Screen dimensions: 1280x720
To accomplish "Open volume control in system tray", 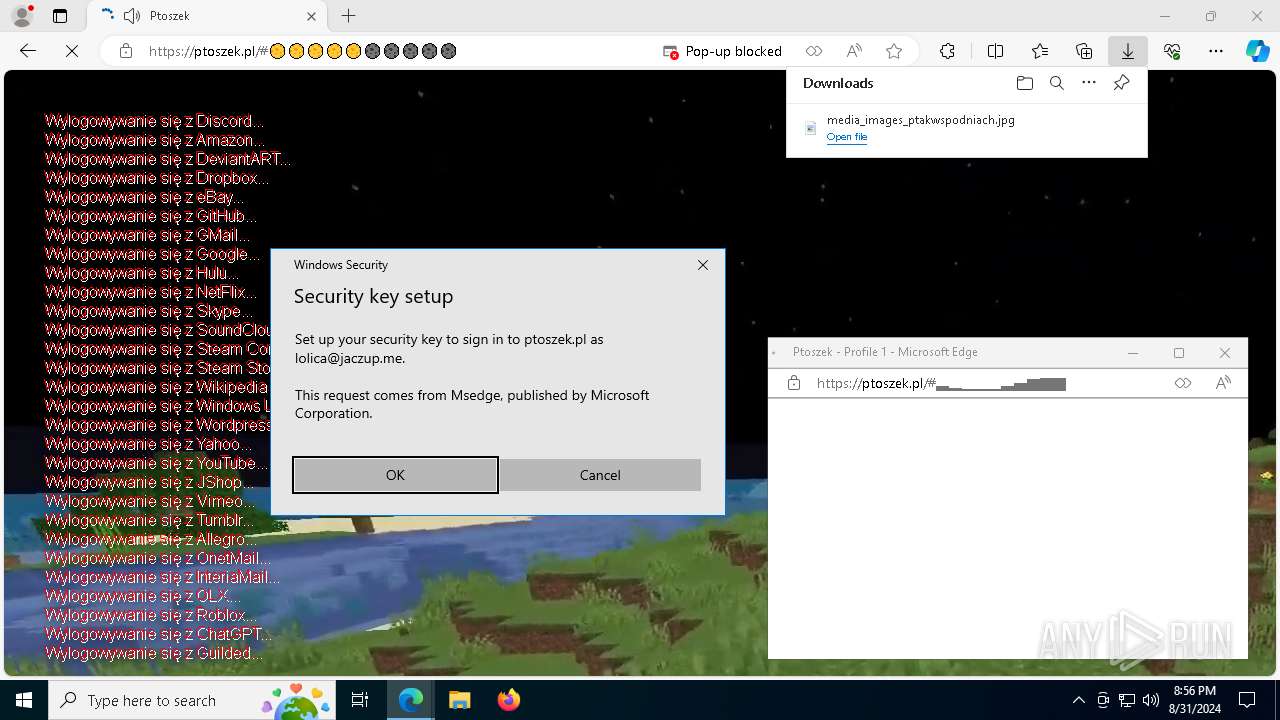I will point(1150,700).
